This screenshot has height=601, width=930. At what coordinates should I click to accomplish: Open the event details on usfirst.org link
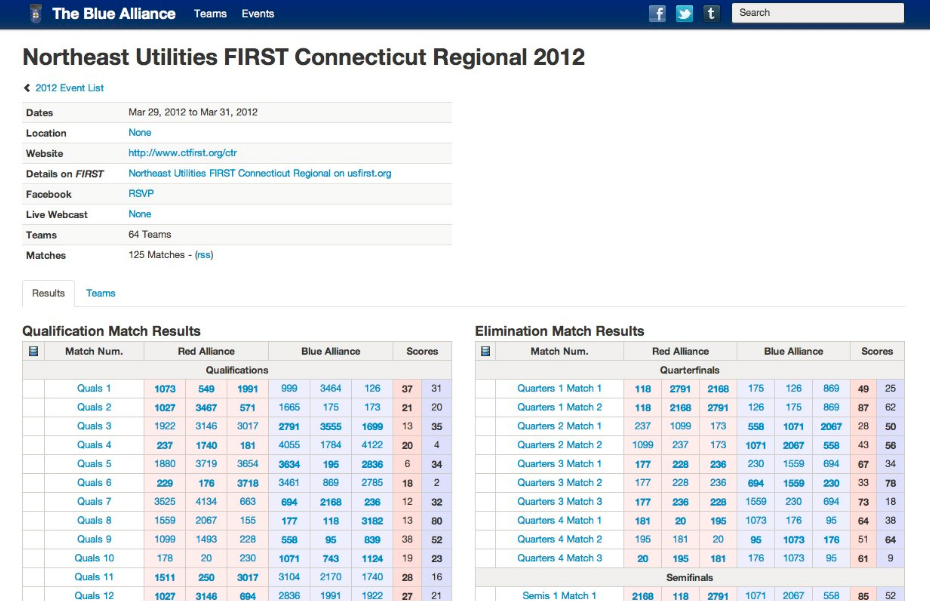click(259, 173)
